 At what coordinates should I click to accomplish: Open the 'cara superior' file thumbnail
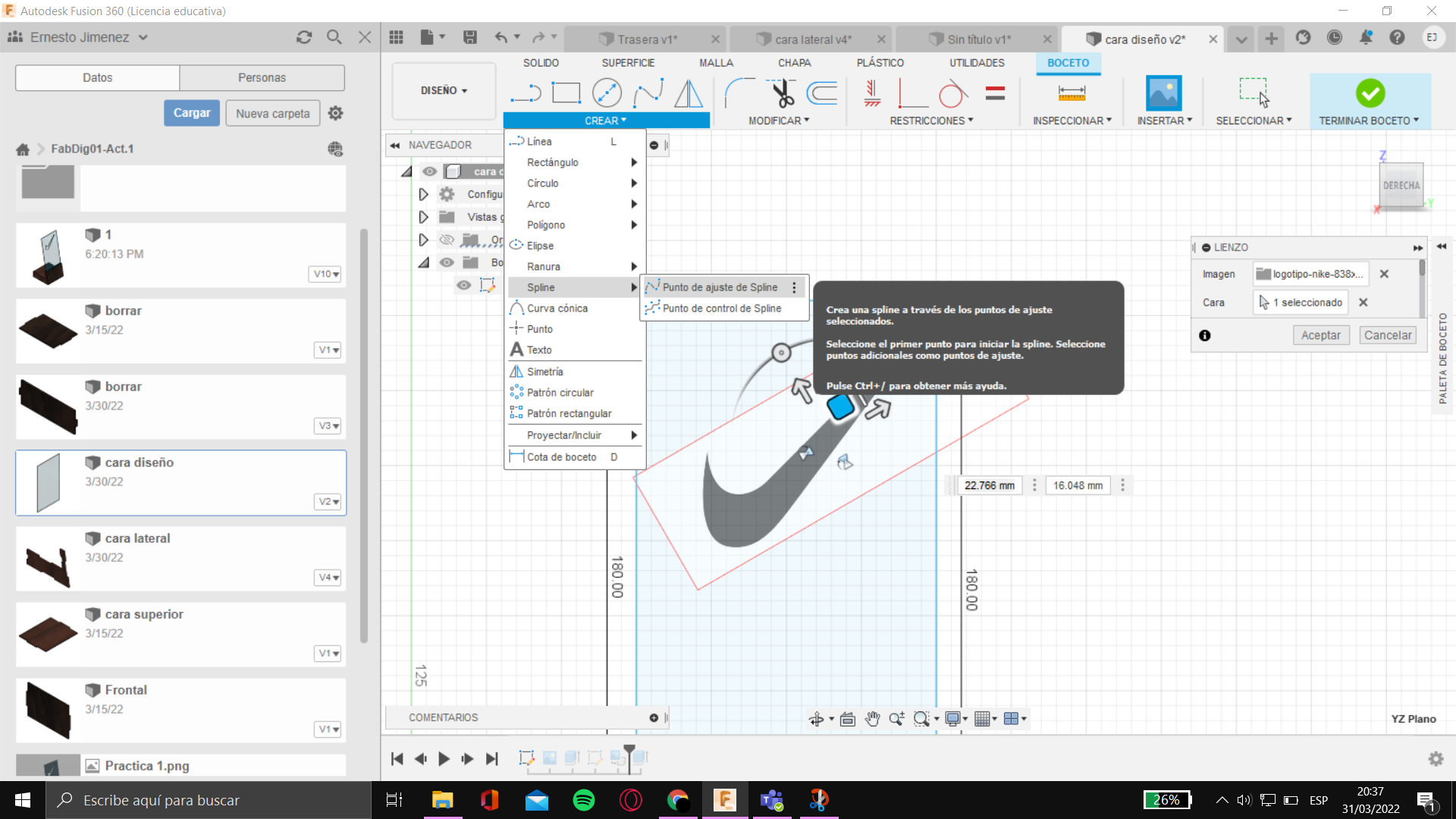tap(48, 635)
